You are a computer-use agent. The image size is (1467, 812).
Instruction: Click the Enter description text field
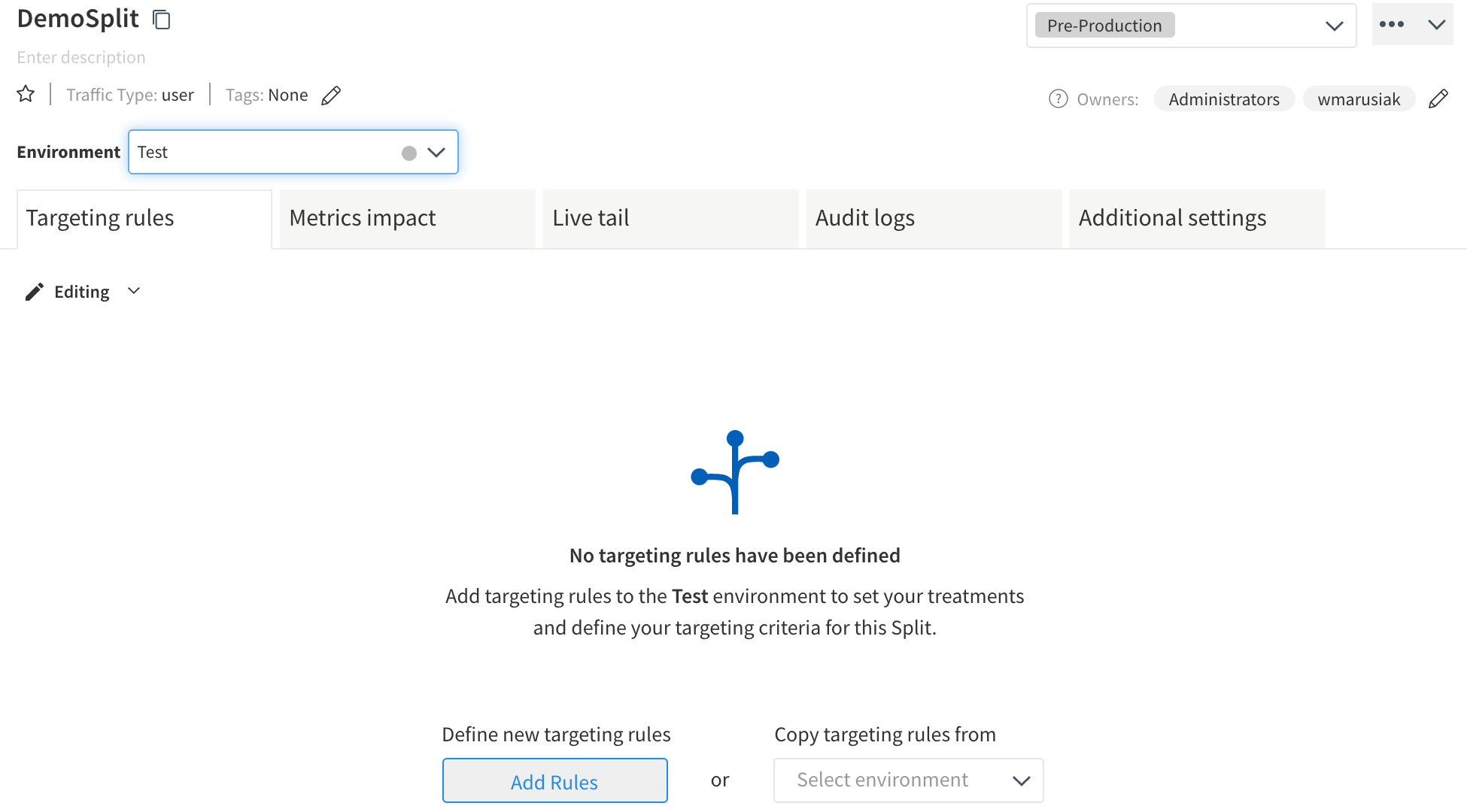(x=80, y=56)
